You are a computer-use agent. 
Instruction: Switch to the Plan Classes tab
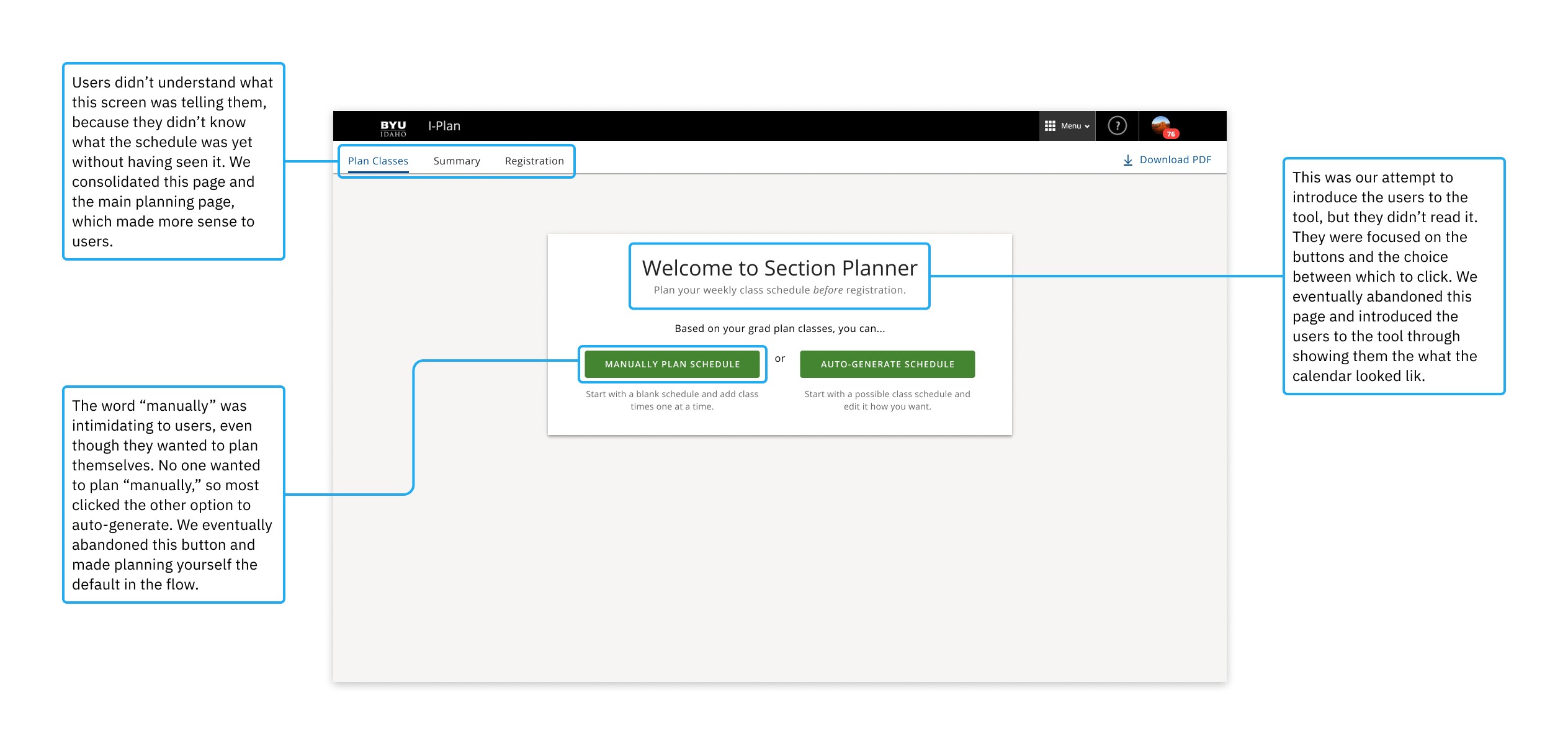(378, 161)
